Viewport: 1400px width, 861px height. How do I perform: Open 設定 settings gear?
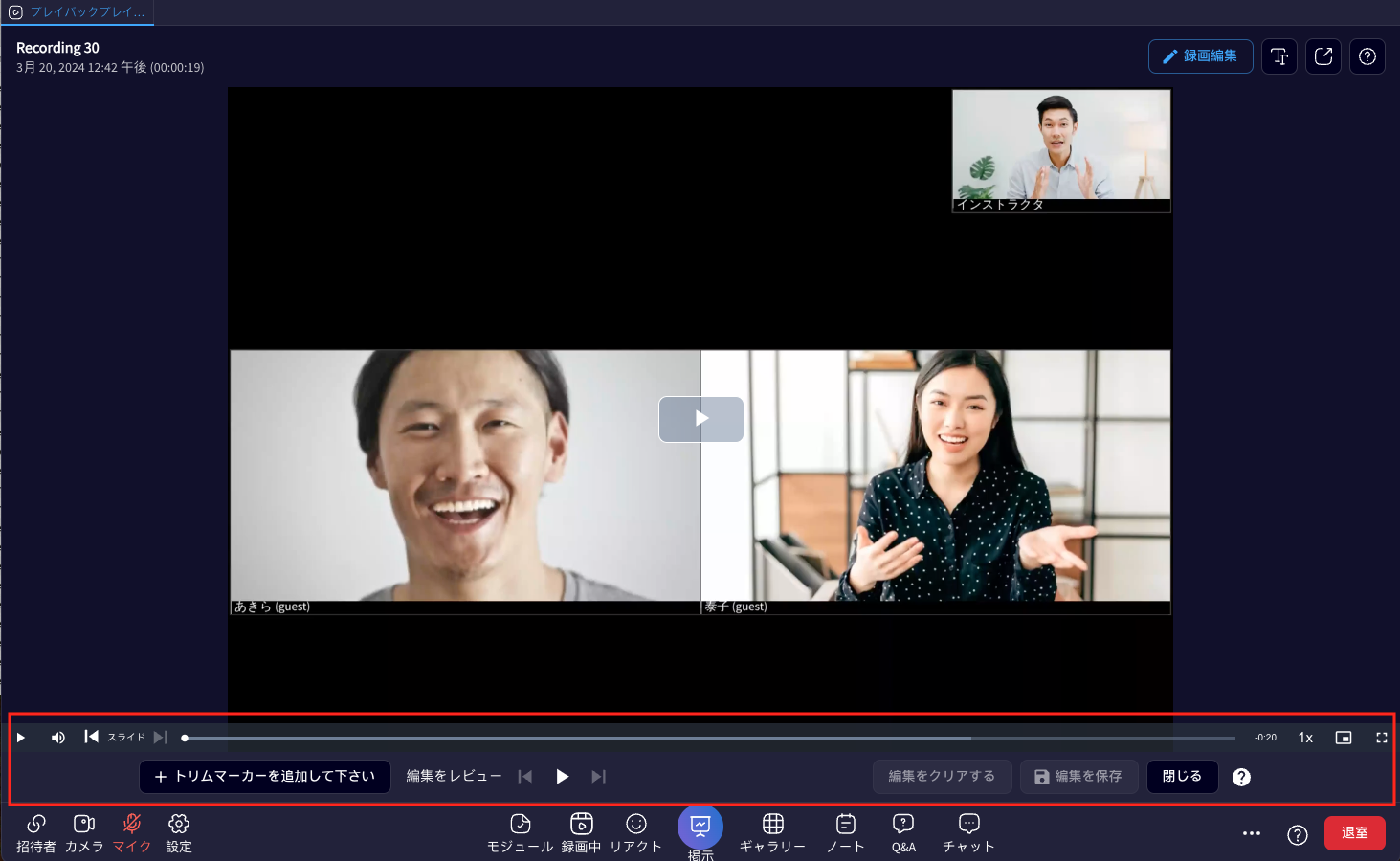179,833
